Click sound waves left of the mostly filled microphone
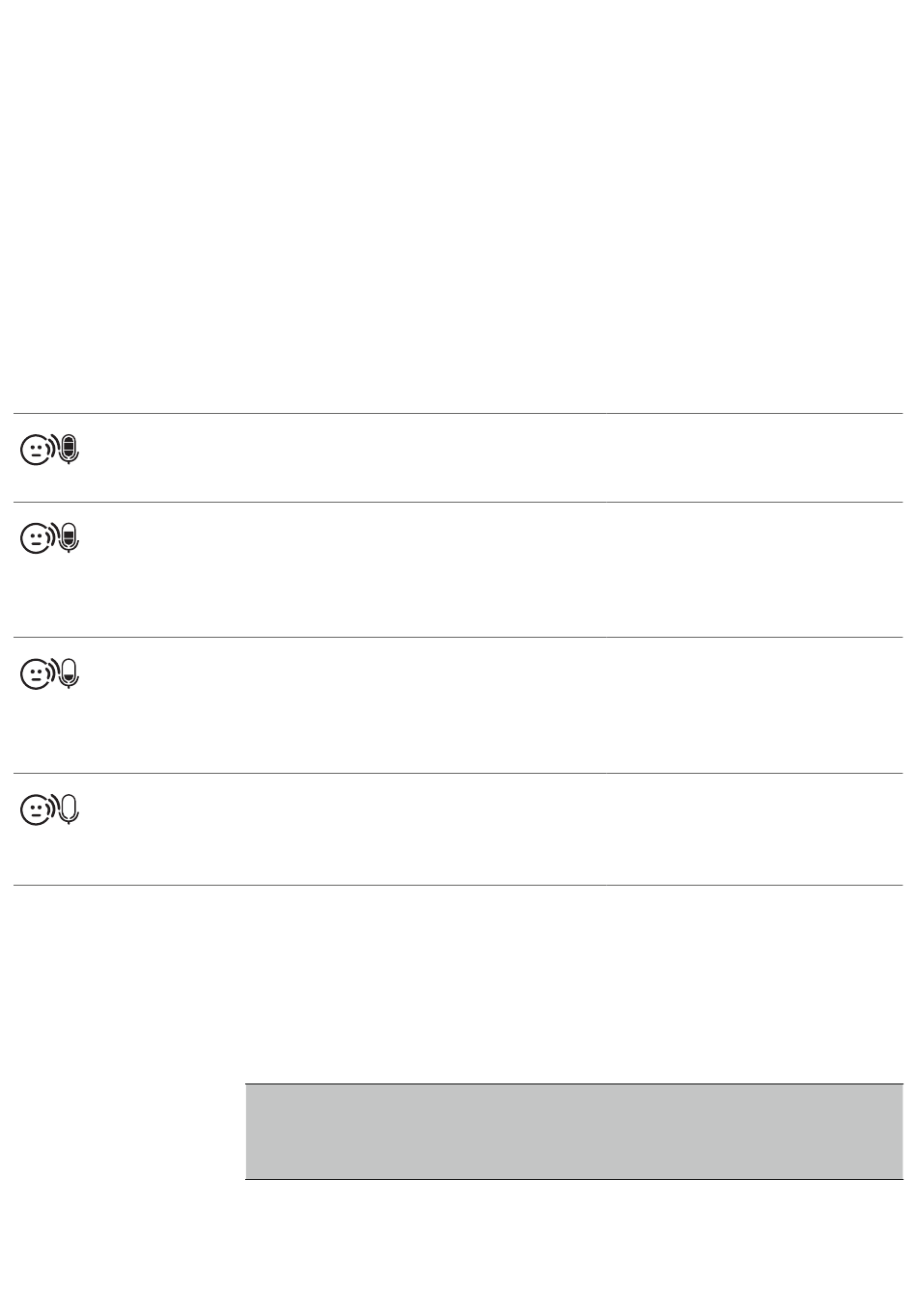917x1316 pixels. [54, 537]
